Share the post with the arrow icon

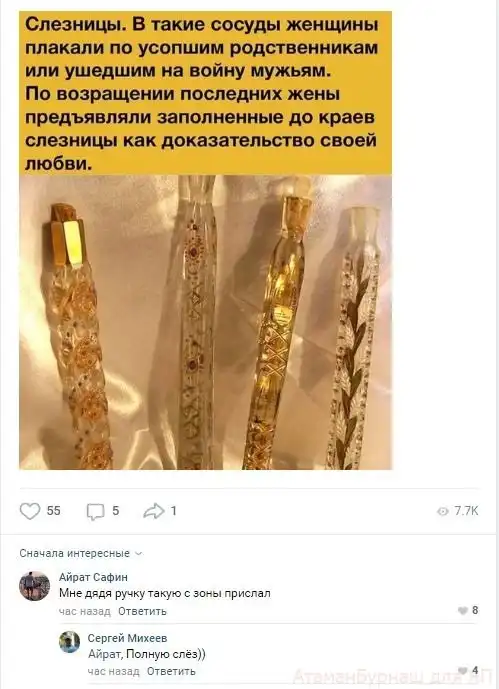154,511
